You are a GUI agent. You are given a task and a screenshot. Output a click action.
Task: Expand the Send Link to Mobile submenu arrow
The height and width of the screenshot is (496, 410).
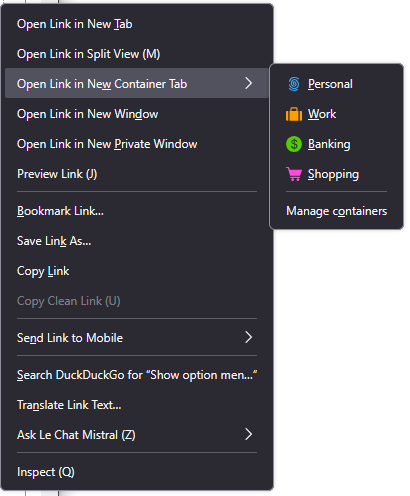[249, 337]
